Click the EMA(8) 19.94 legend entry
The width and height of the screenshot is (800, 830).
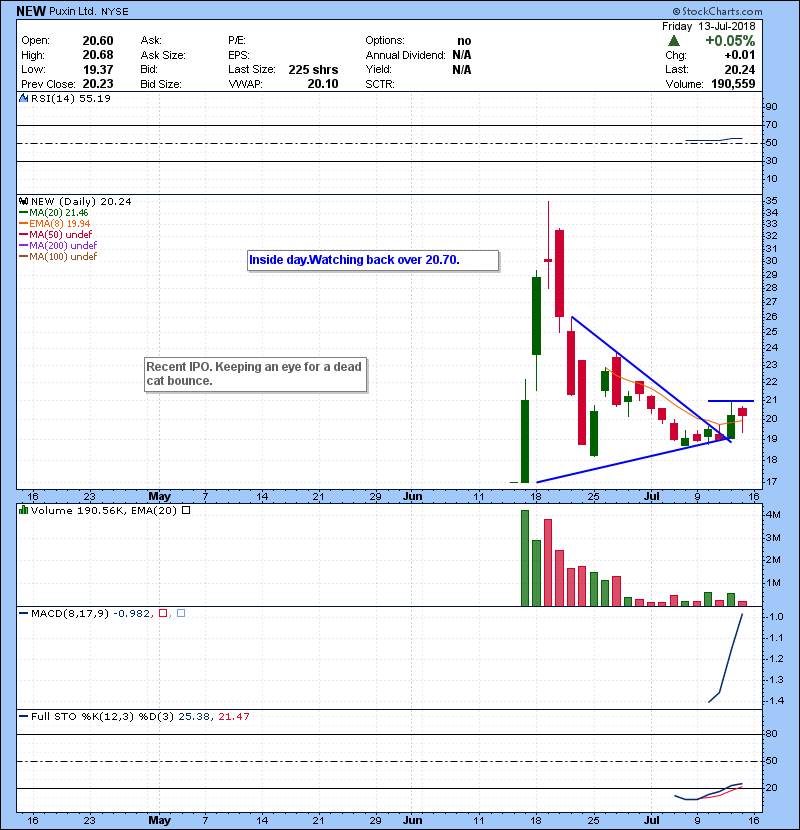[55, 224]
